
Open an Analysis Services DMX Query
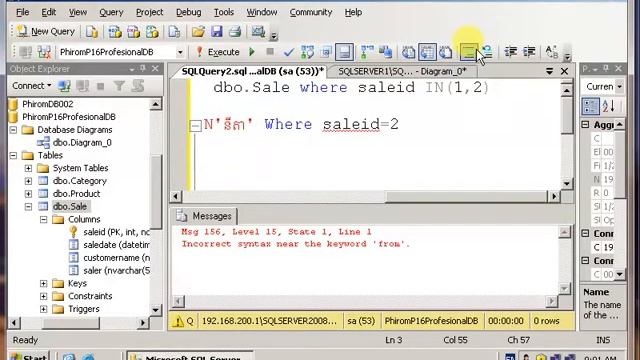pos(133,31)
